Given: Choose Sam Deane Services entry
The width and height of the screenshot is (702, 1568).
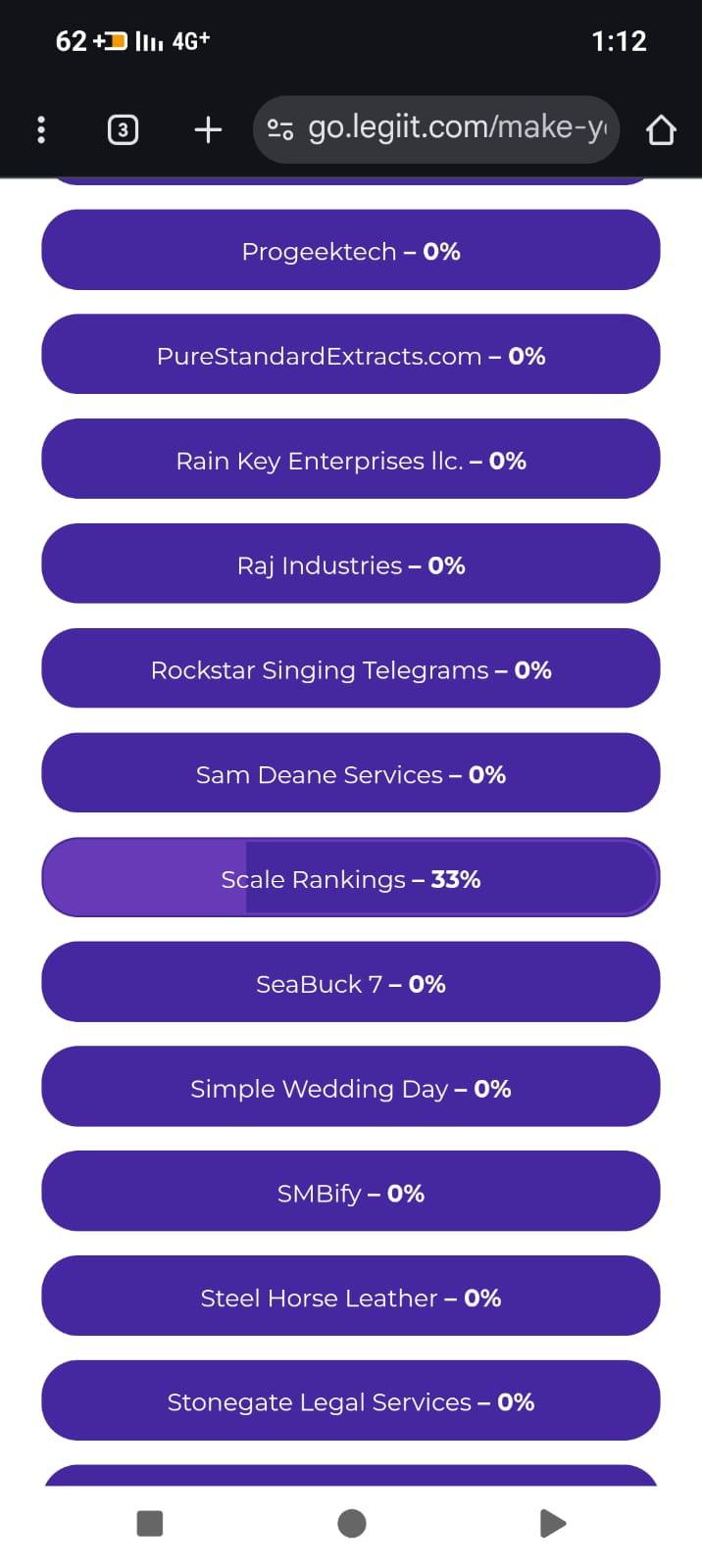Looking at the screenshot, I should coord(351,774).
